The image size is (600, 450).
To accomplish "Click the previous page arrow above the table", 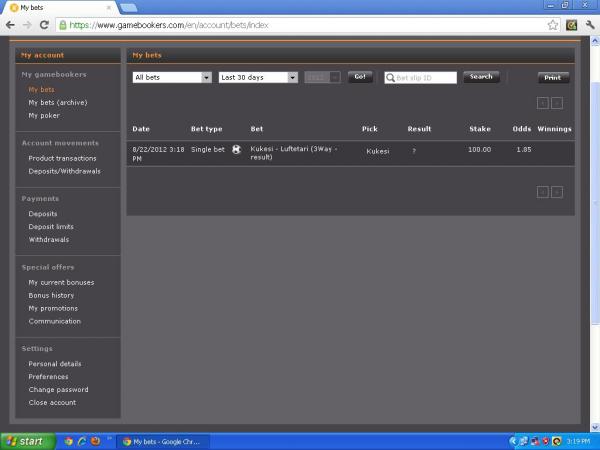I will 543,102.
